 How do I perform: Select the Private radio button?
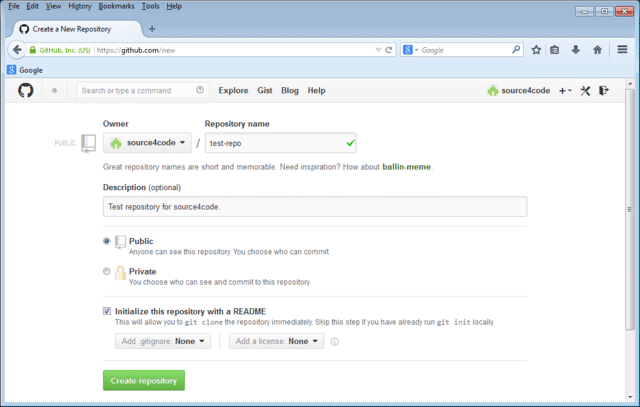107,271
